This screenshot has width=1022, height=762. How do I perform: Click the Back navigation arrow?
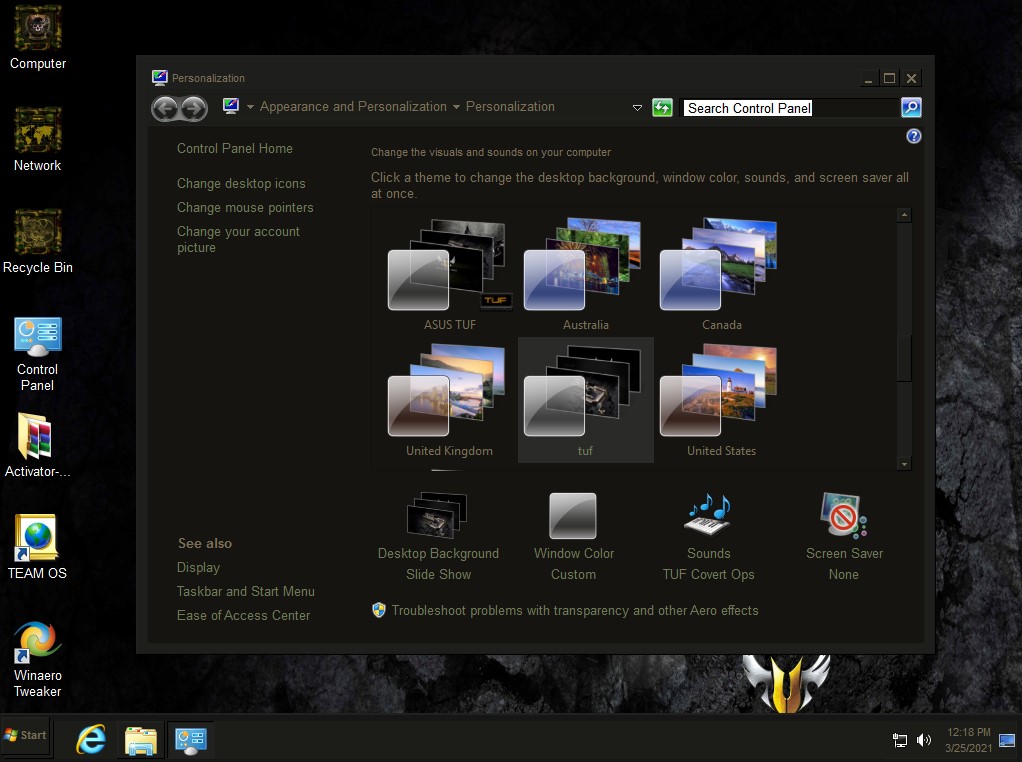[x=166, y=108]
